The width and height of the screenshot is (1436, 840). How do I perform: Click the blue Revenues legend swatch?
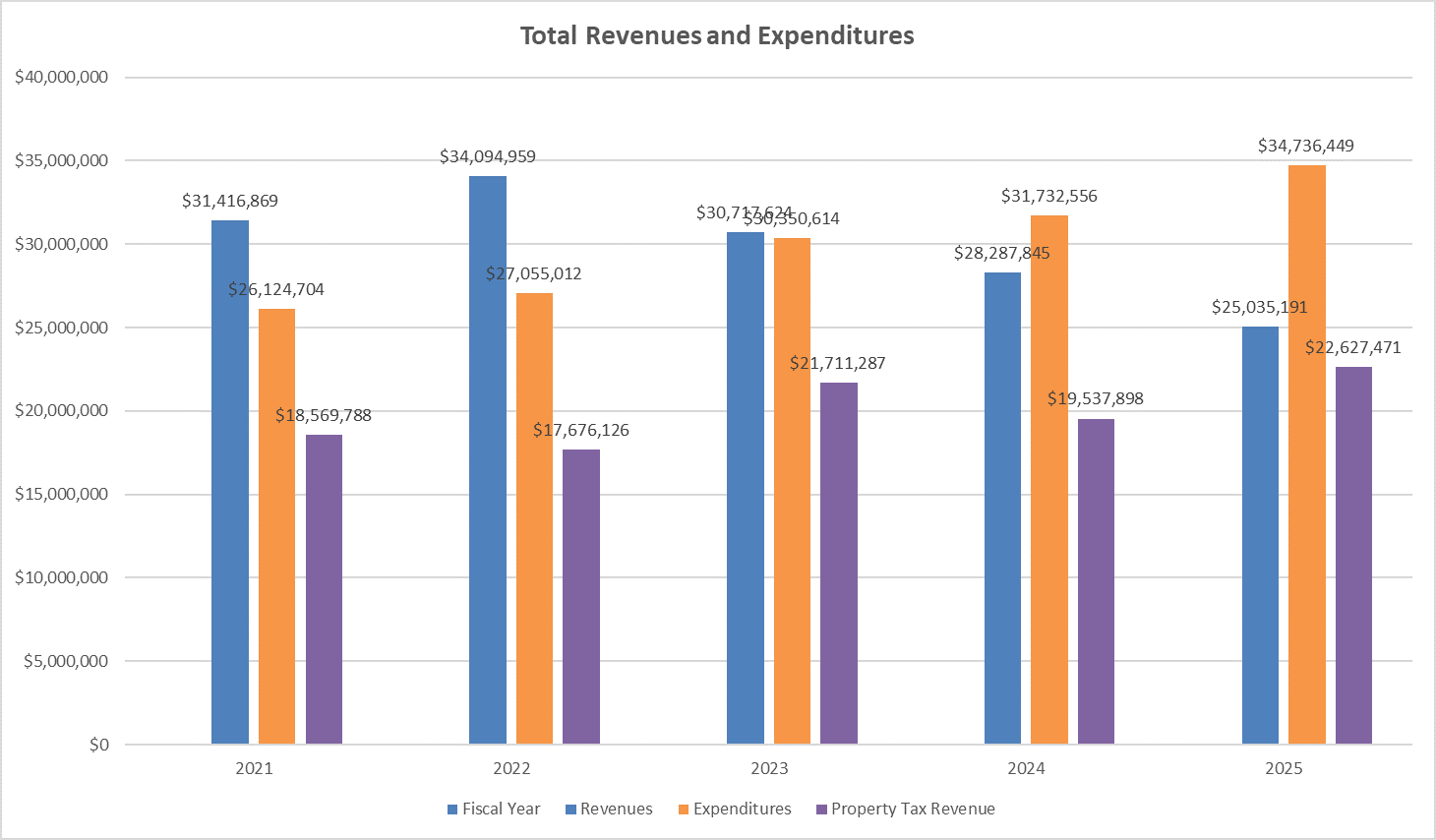coord(570,810)
